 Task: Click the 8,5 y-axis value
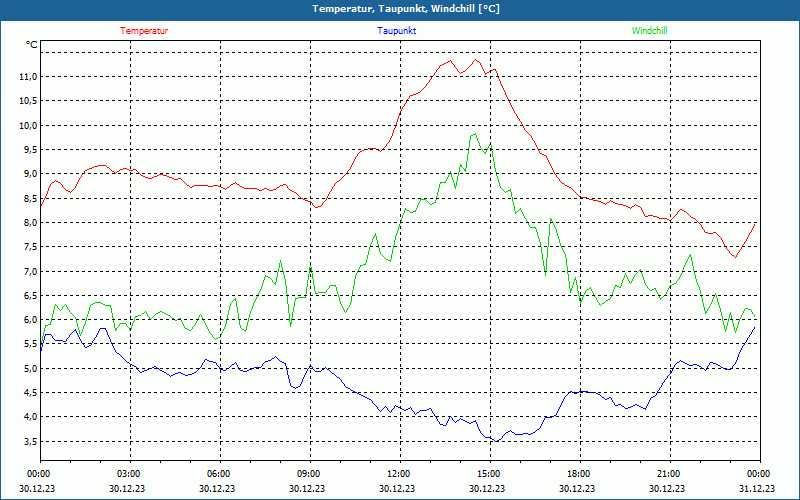(x=30, y=198)
